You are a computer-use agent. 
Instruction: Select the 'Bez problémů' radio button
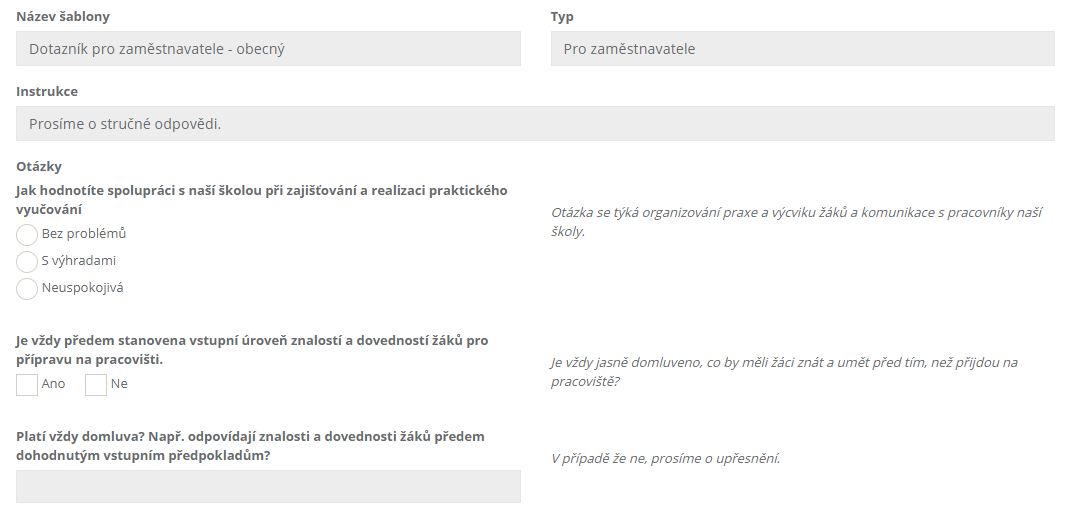tap(27, 234)
